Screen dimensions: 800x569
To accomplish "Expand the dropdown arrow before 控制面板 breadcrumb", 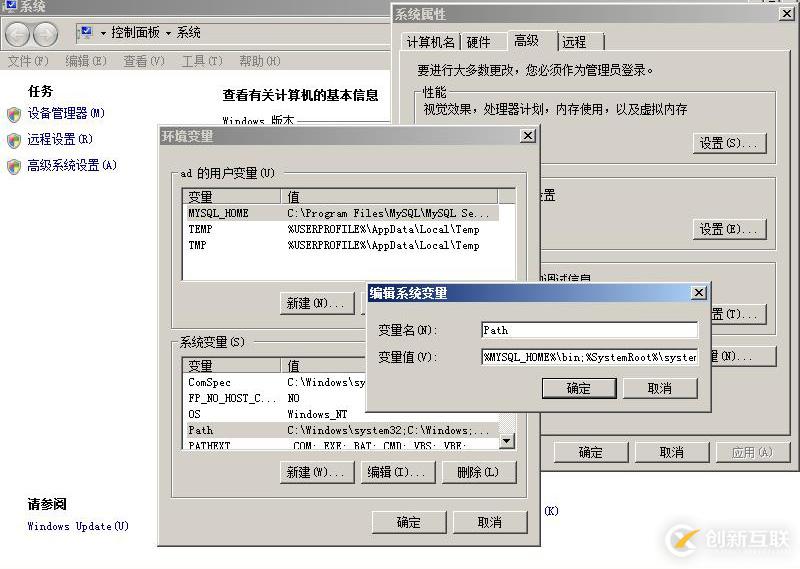I will coord(103,33).
